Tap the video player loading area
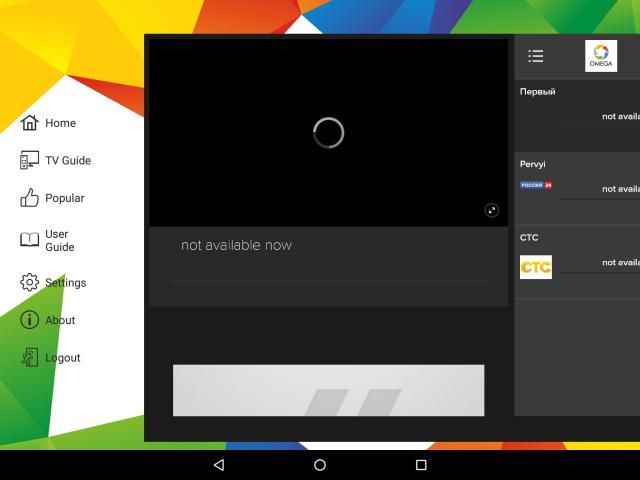 (x=328, y=132)
